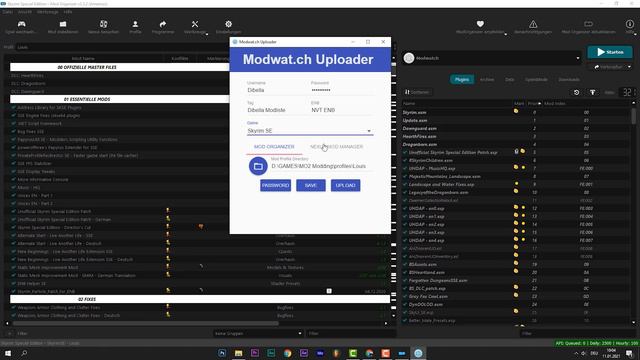
Task: Toggle checkbox for Bug Fixes SSE mod
Action: tap(13, 132)
